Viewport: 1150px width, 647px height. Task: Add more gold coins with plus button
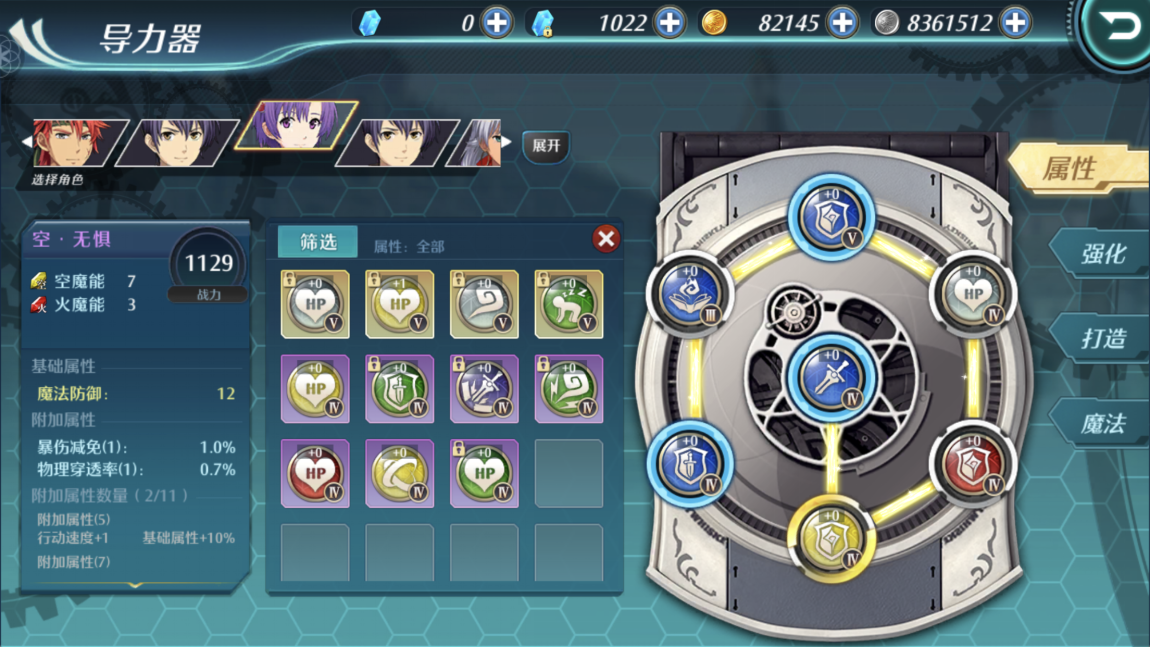(x=842, y=23)
